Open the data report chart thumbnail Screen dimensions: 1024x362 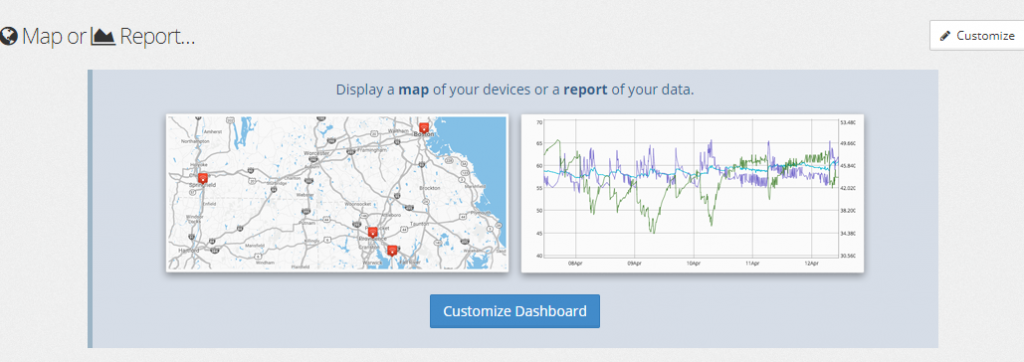[x=692, y=193]
